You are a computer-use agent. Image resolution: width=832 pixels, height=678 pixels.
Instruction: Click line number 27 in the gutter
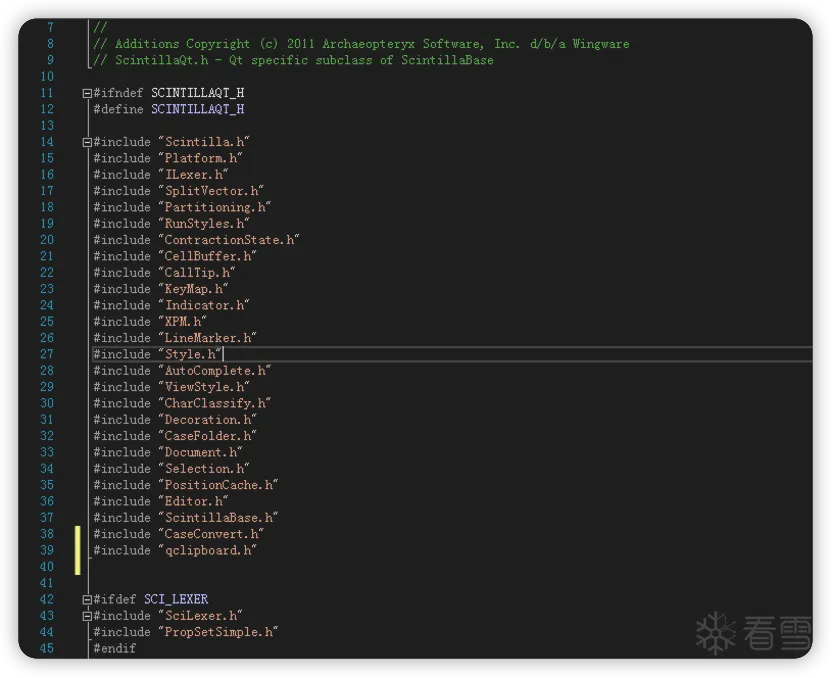[x=47, y=354]
